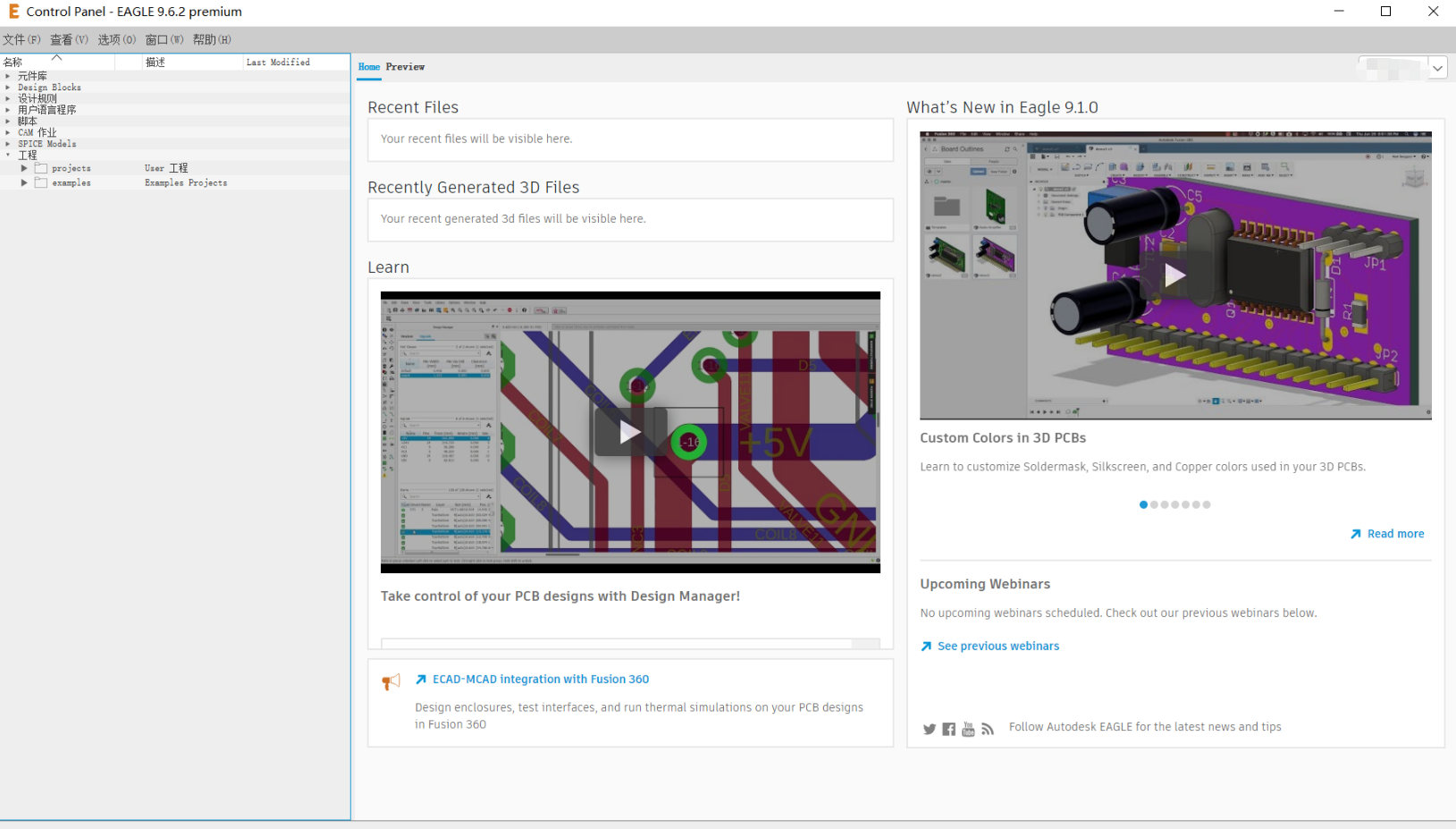Open the Twitter icon
Image resolution: width=1456 pixels, height=829 pixels.
click(930, 729)
